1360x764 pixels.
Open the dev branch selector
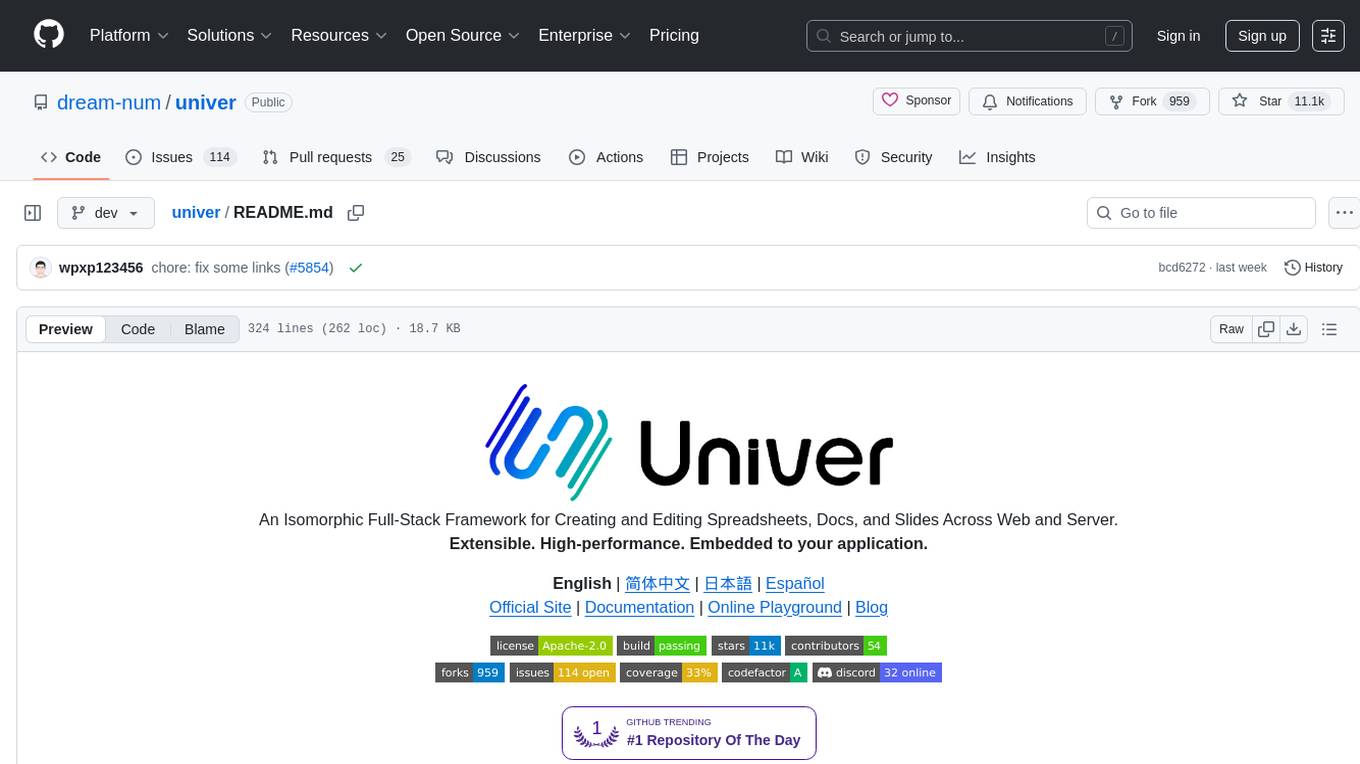(106, 213)
